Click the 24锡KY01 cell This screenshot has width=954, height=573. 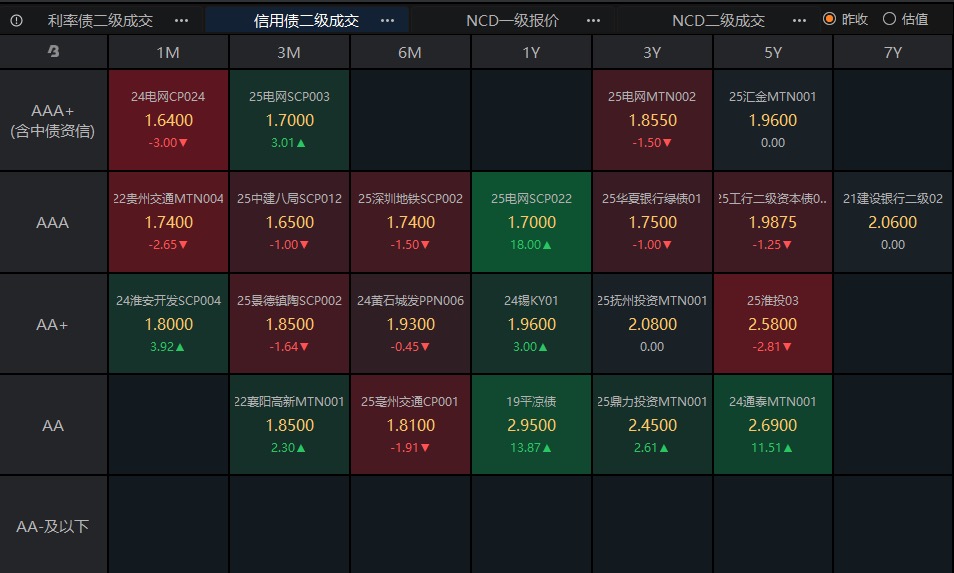coord(532,324)
